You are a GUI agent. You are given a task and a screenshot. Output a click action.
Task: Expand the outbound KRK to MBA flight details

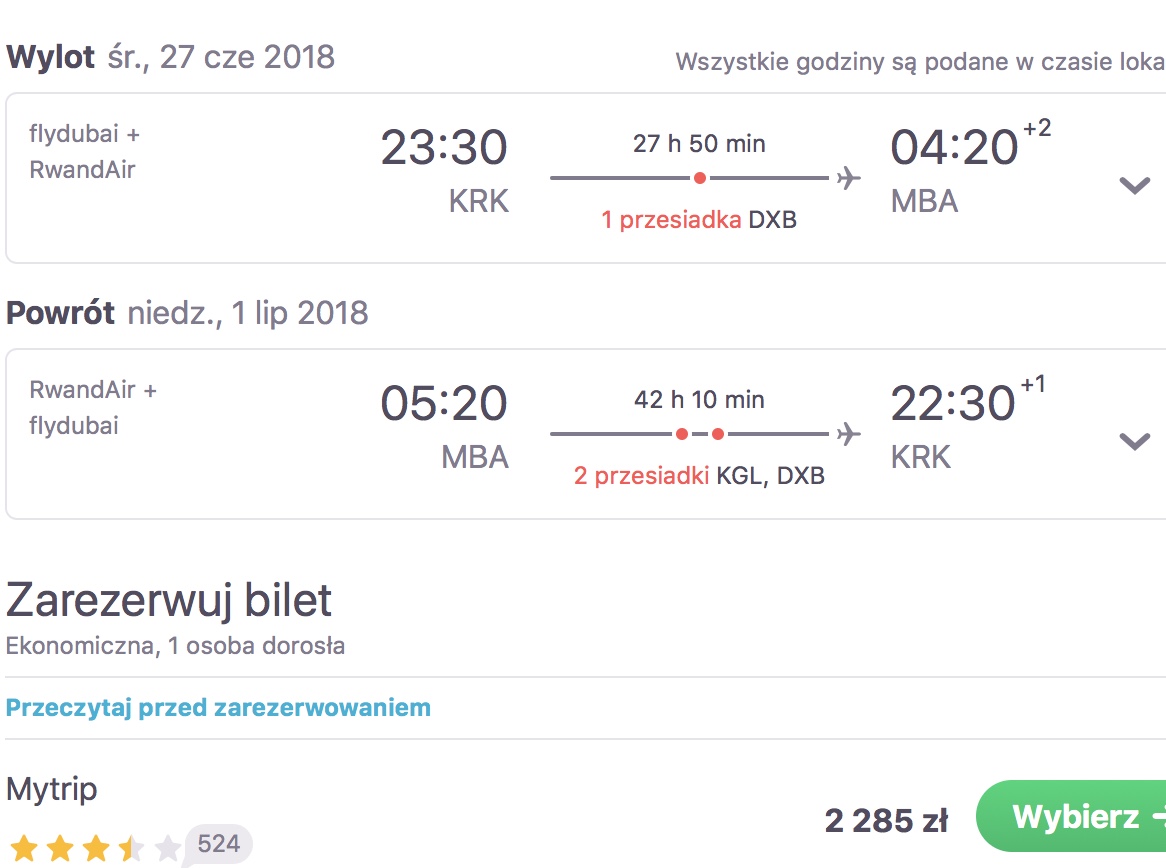[1135, 184]
